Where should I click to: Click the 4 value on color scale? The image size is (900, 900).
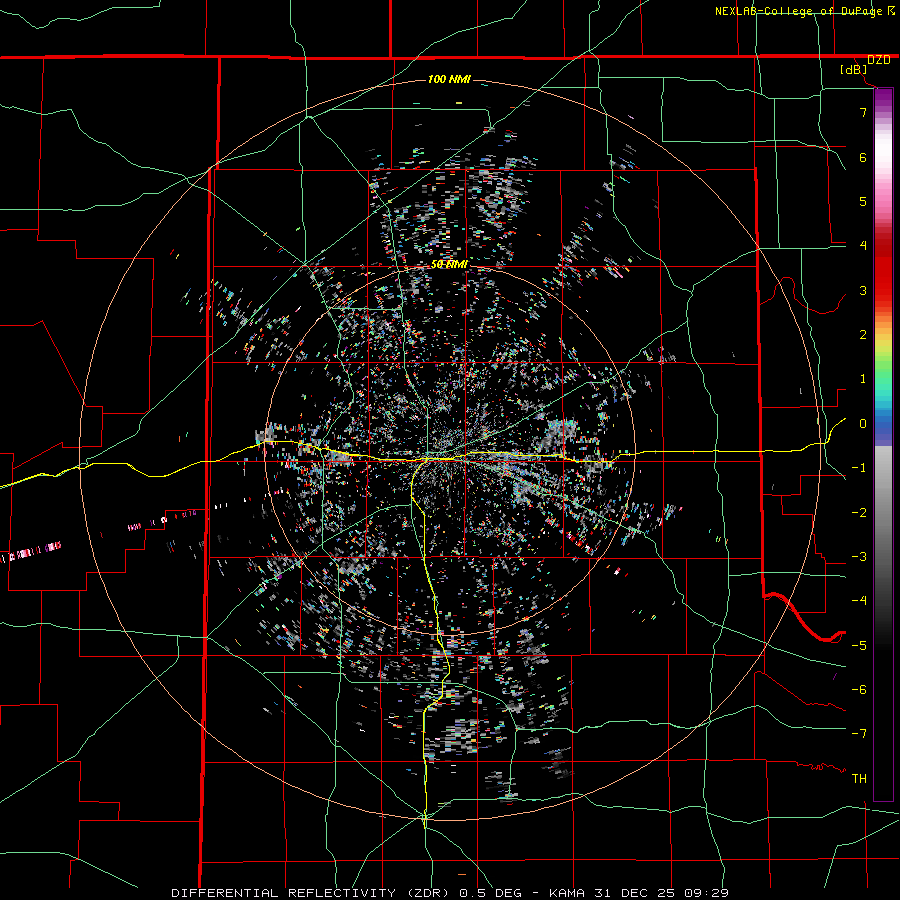point(863,246)
